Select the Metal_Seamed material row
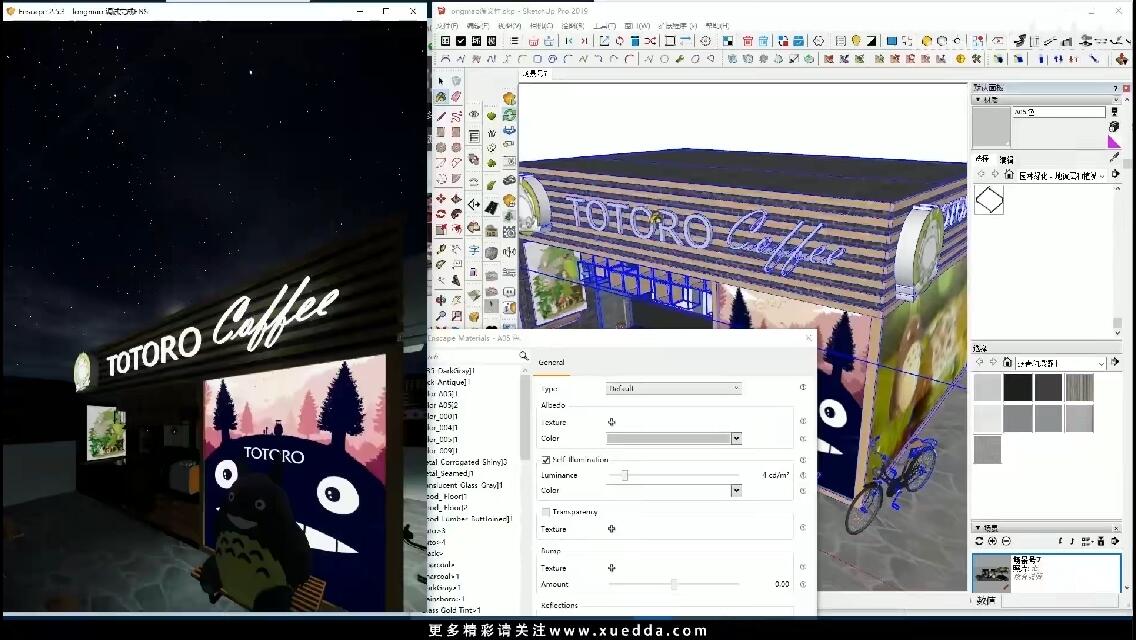The width and height of the screenshot is (1136, 640). [x=451, y=473]
